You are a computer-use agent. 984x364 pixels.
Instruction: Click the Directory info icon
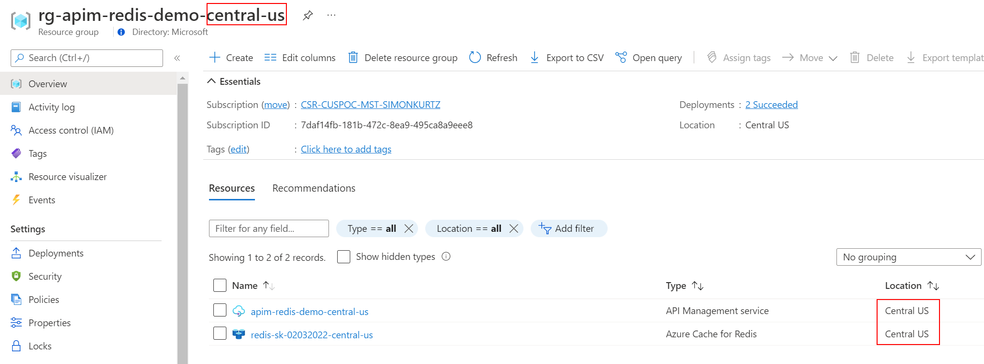121,32
